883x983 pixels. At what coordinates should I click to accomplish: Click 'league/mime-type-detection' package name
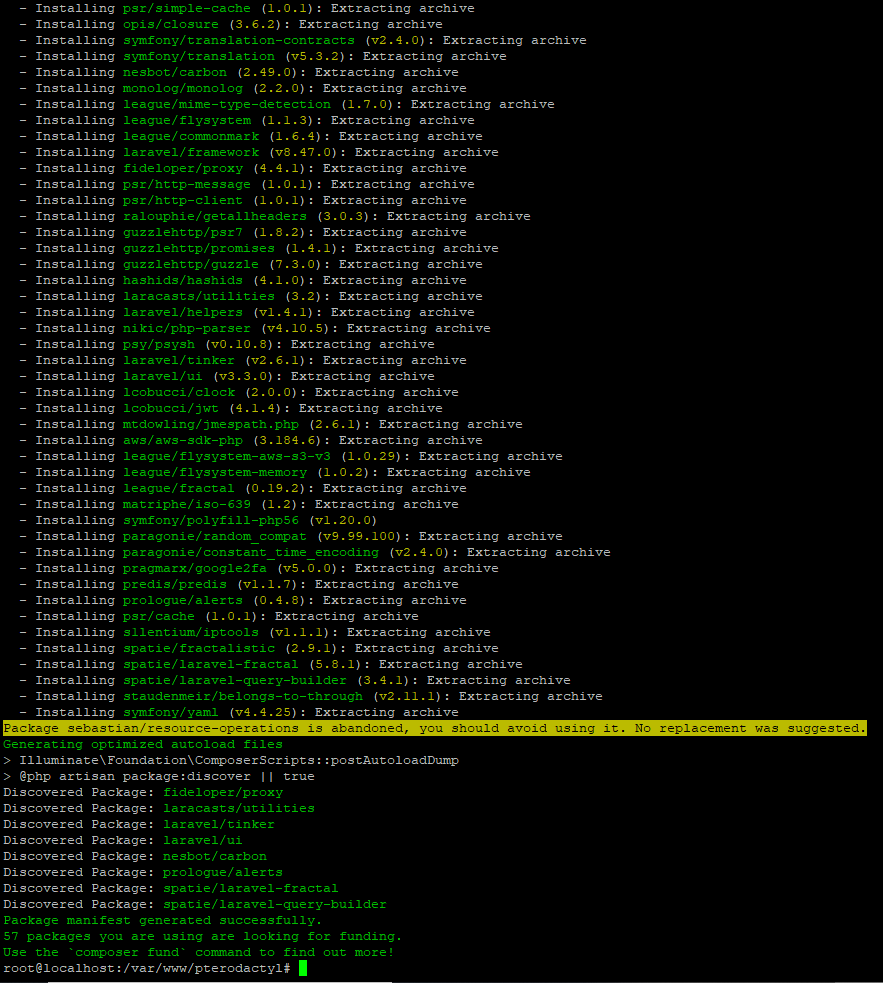226,105
